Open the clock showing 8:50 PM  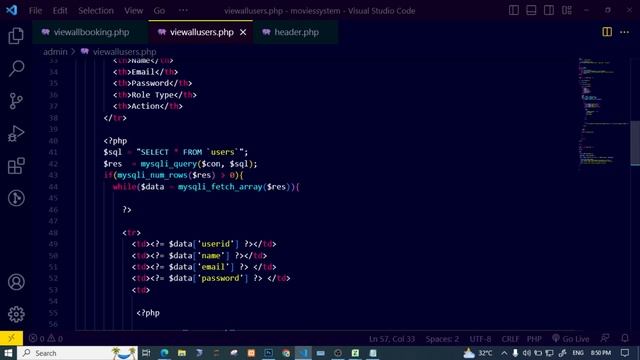[601, 353]
